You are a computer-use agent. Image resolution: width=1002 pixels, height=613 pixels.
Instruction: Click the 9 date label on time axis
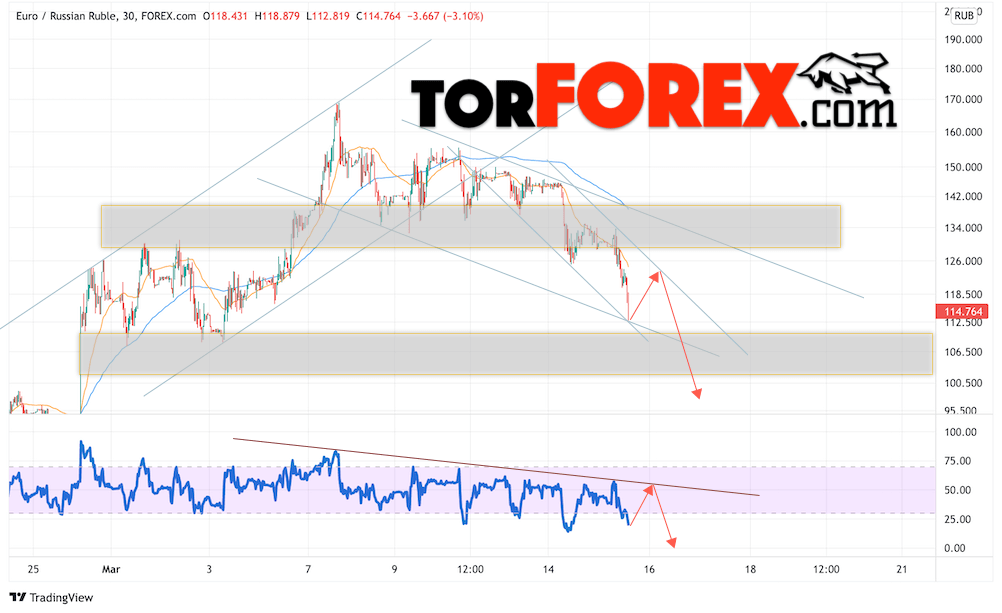click(x=394, y=569)
